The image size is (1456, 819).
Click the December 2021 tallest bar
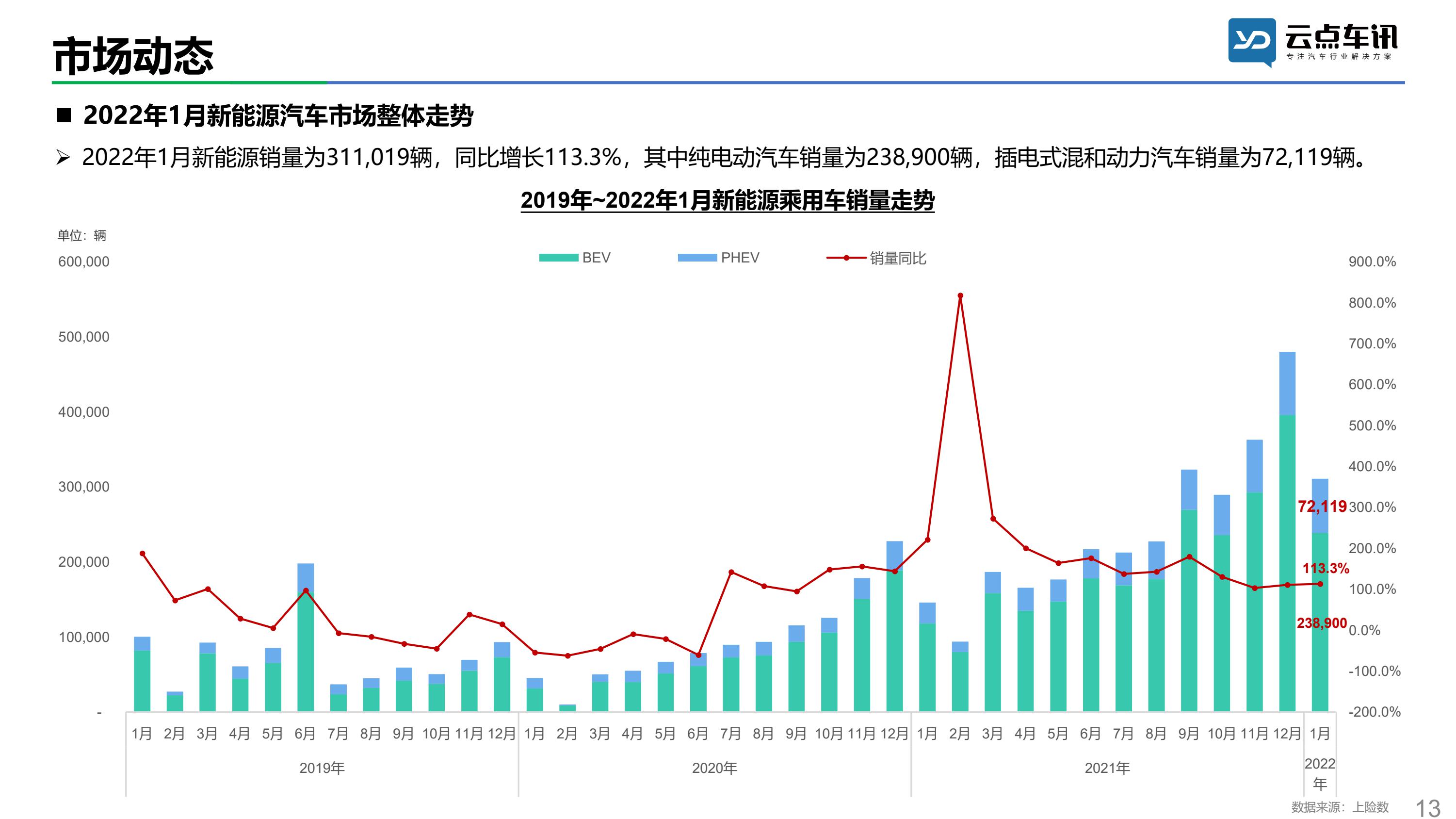click(x=1287, y=532)
